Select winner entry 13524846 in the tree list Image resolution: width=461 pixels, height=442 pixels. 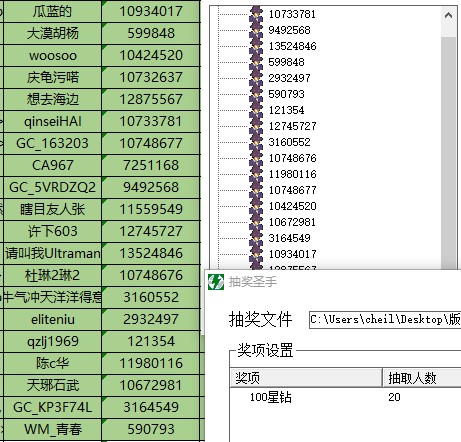coord(292,46)
